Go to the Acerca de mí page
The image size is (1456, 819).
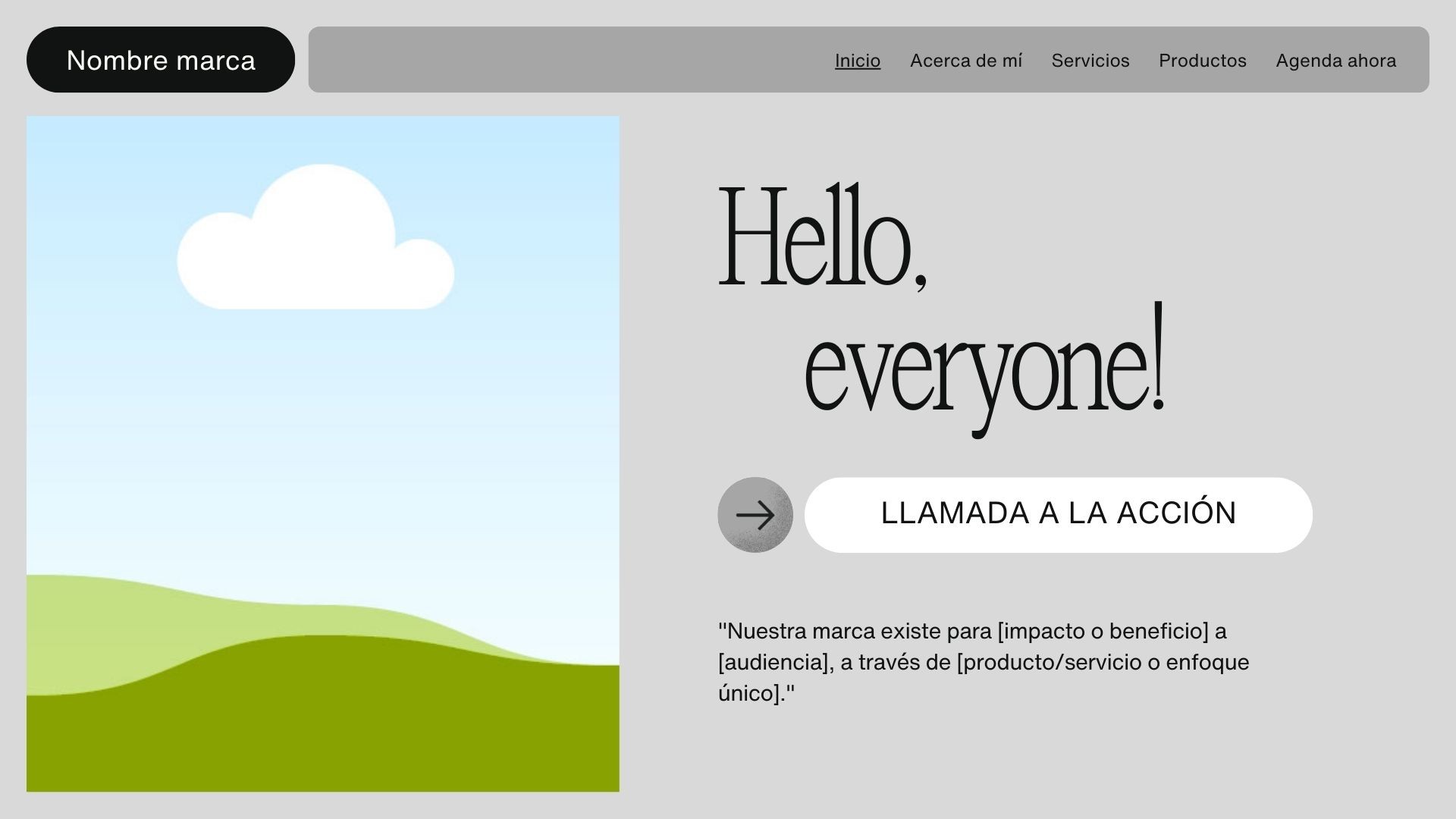point(965,61)
